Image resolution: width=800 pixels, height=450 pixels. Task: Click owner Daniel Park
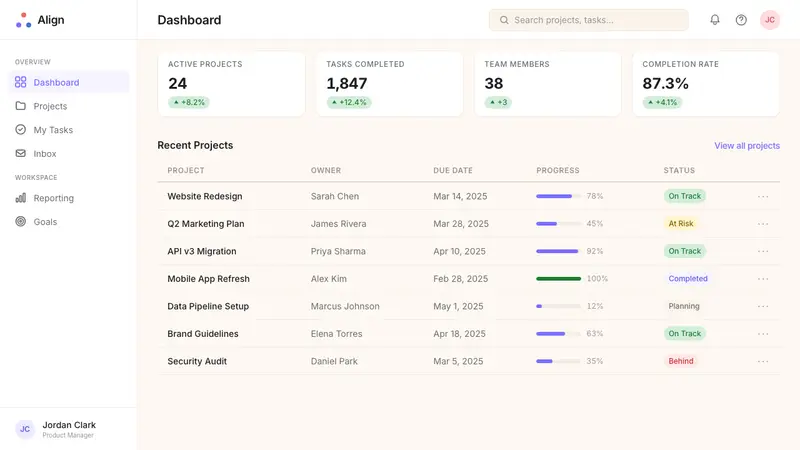point(334,361)
